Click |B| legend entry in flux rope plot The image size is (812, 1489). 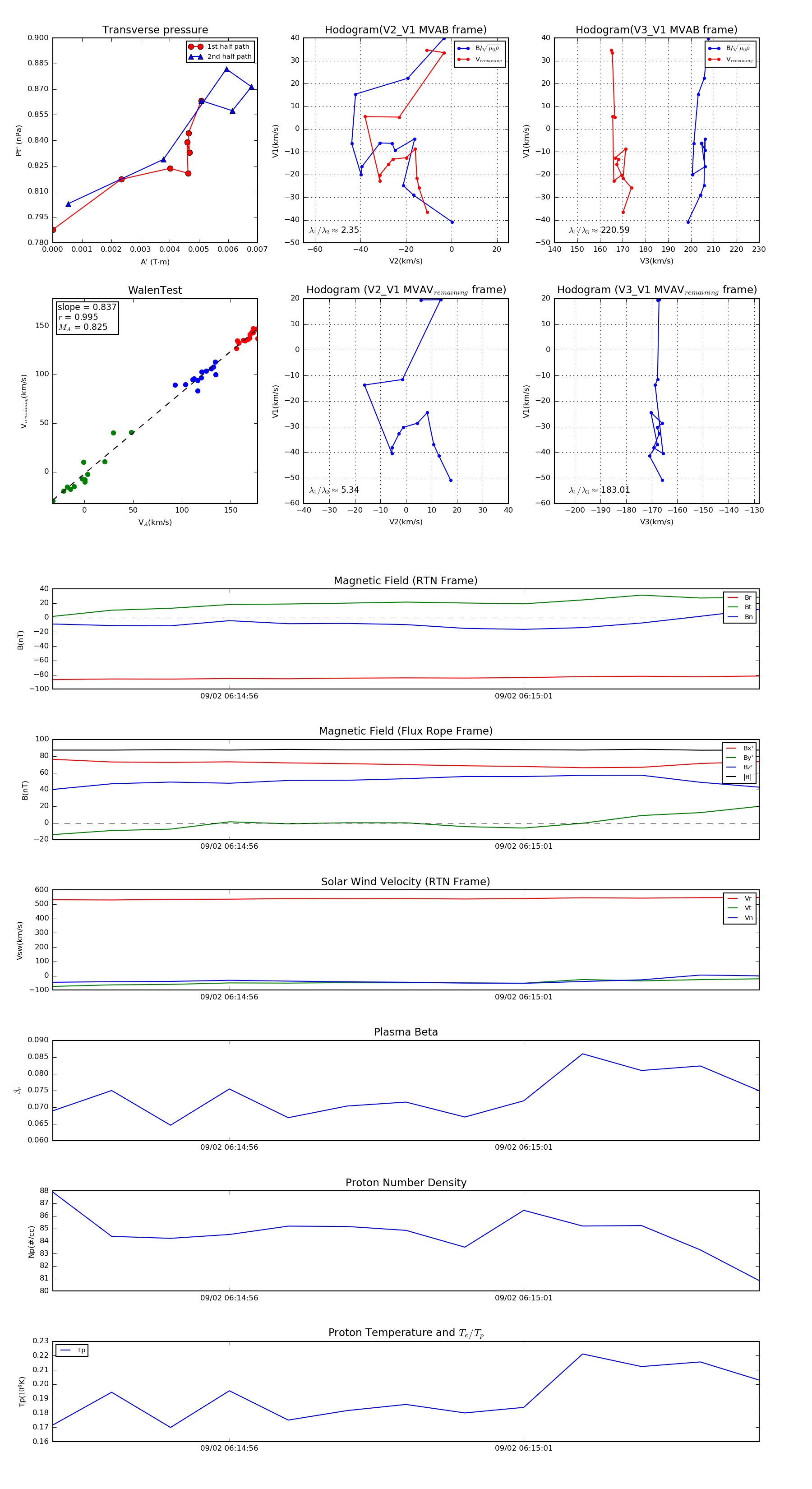740,777
